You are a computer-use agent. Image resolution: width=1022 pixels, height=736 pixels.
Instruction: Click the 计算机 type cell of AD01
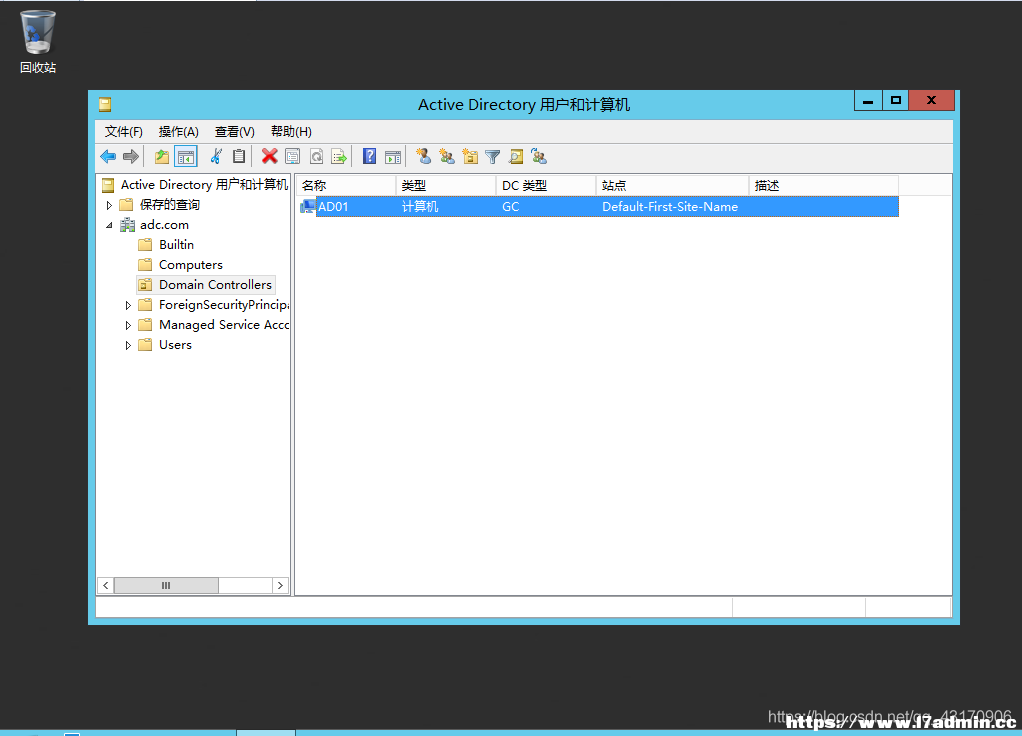tap(420, 207)
